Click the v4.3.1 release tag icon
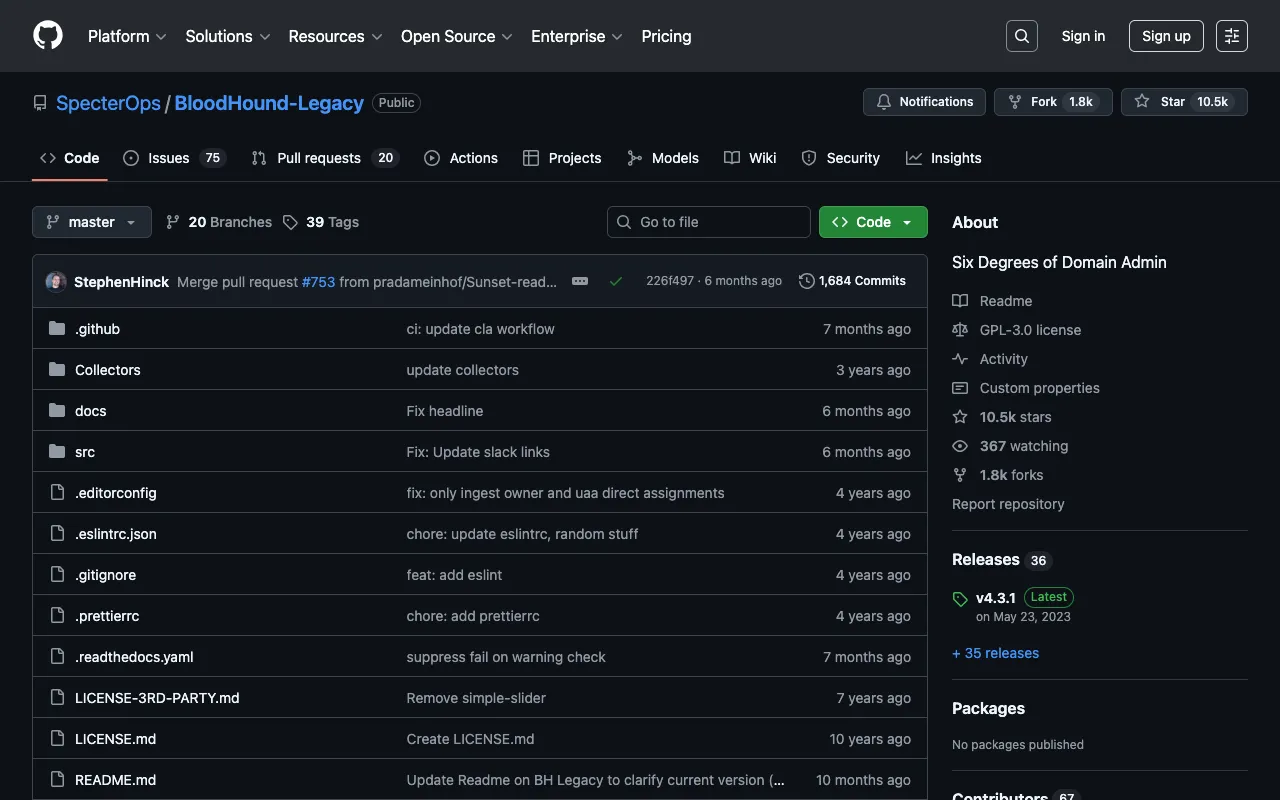The image size is (1280, 800). click(x=958, y=597)
